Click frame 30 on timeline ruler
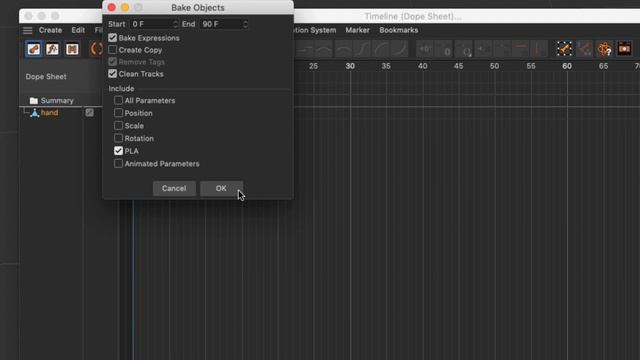The image size is (640, 360). click(x=350, y=66)
